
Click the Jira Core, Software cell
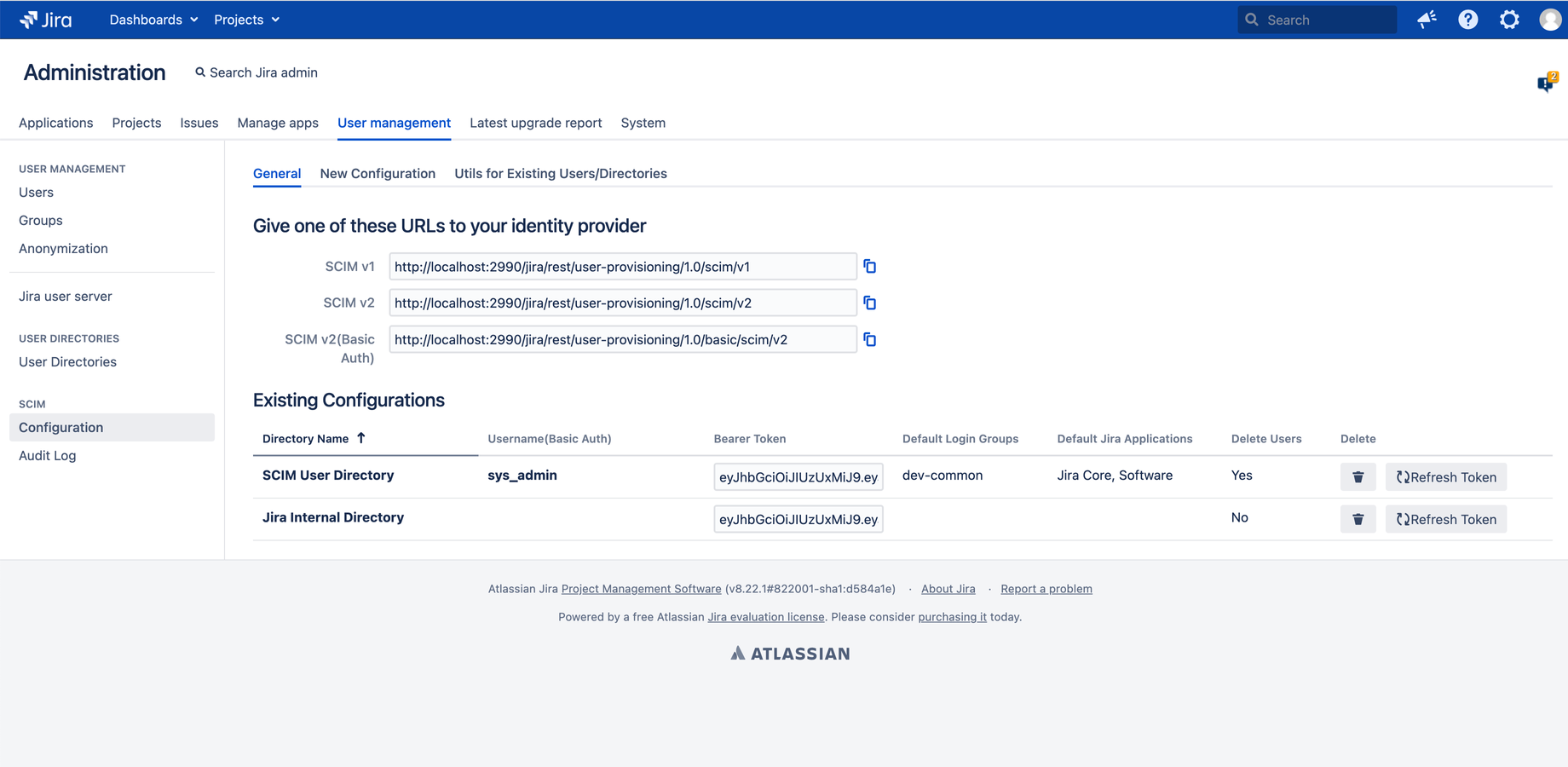[1115, 476]
